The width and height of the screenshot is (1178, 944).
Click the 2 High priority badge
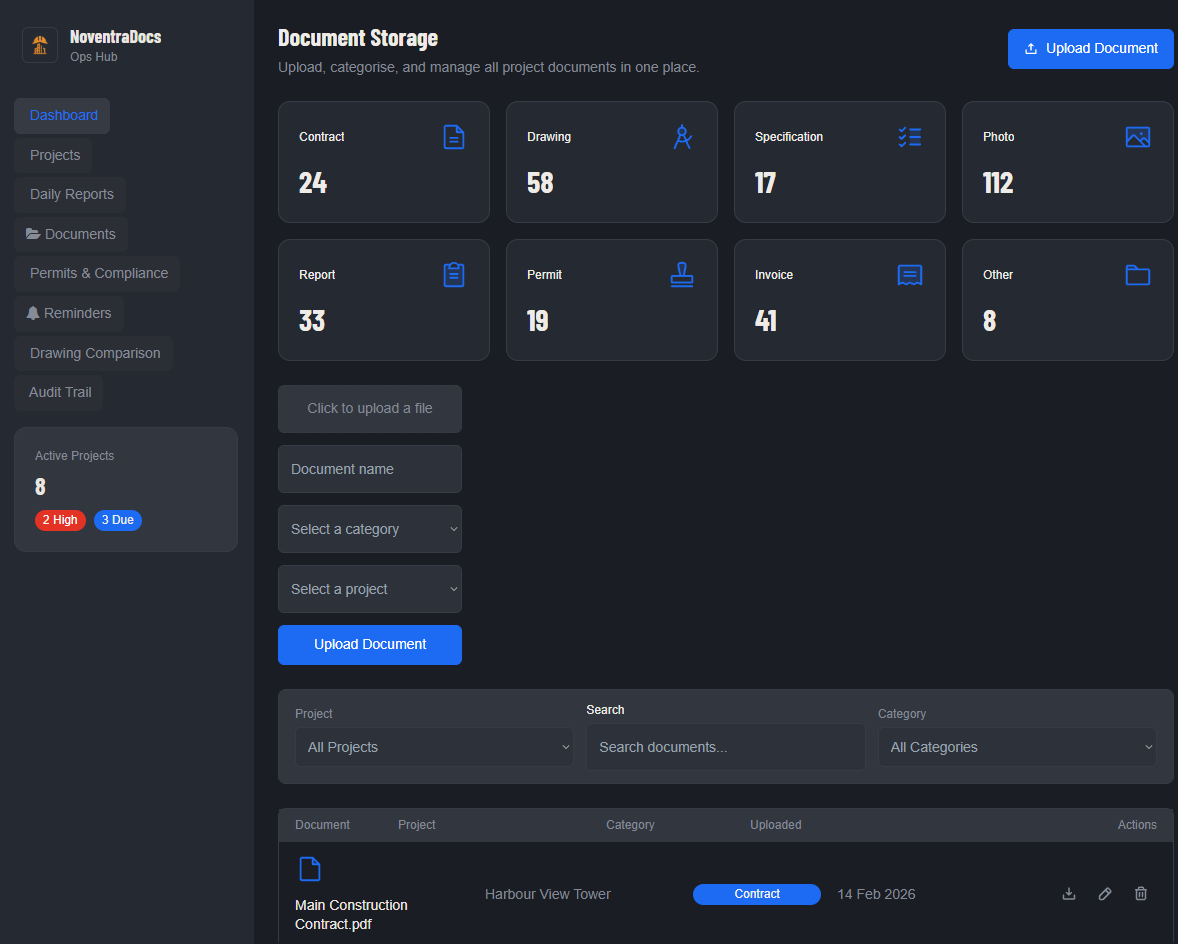click(x=60, y=520)
